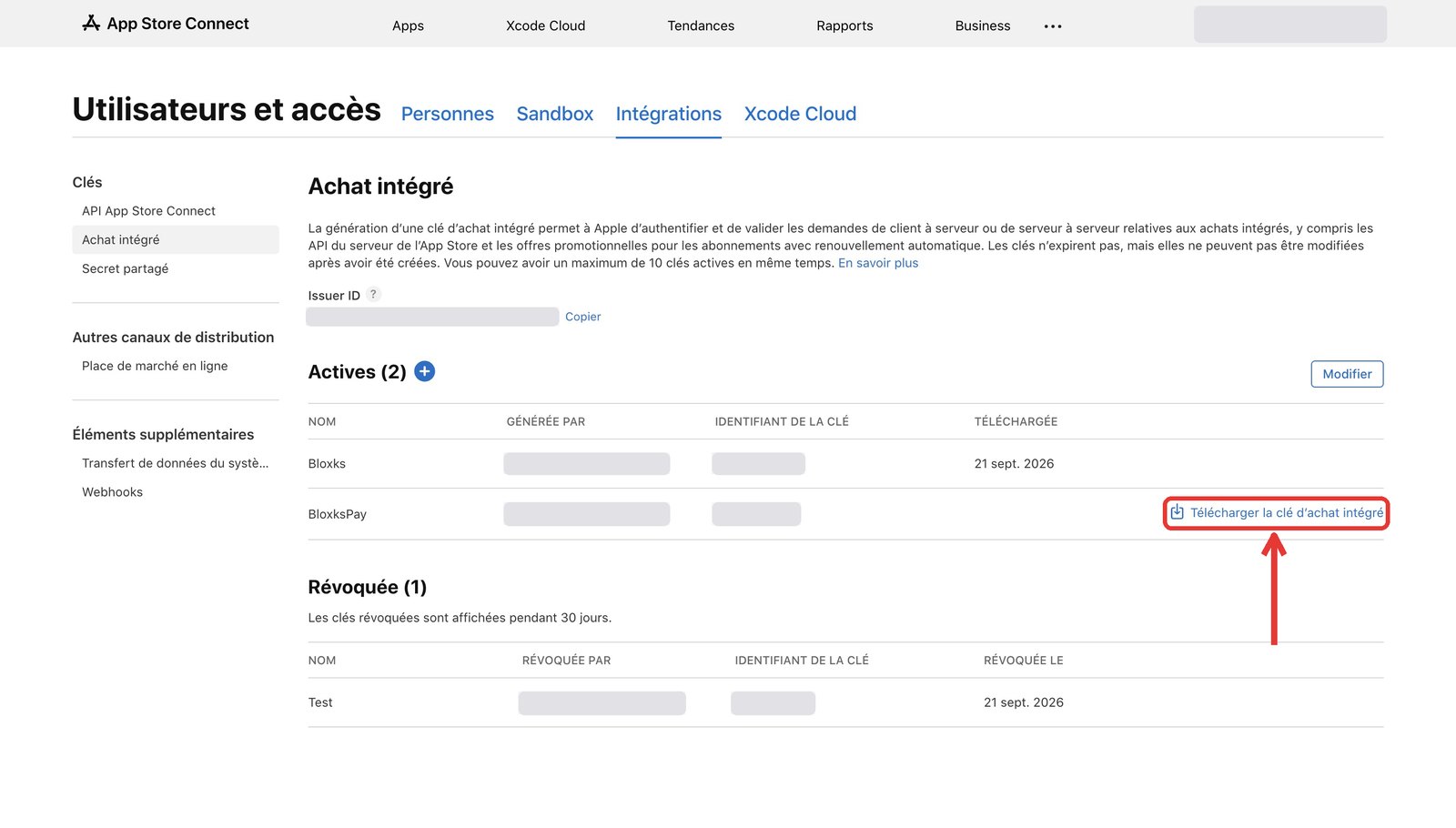
Task: Open Transfert de données du système item
Action: coord(175,463)
